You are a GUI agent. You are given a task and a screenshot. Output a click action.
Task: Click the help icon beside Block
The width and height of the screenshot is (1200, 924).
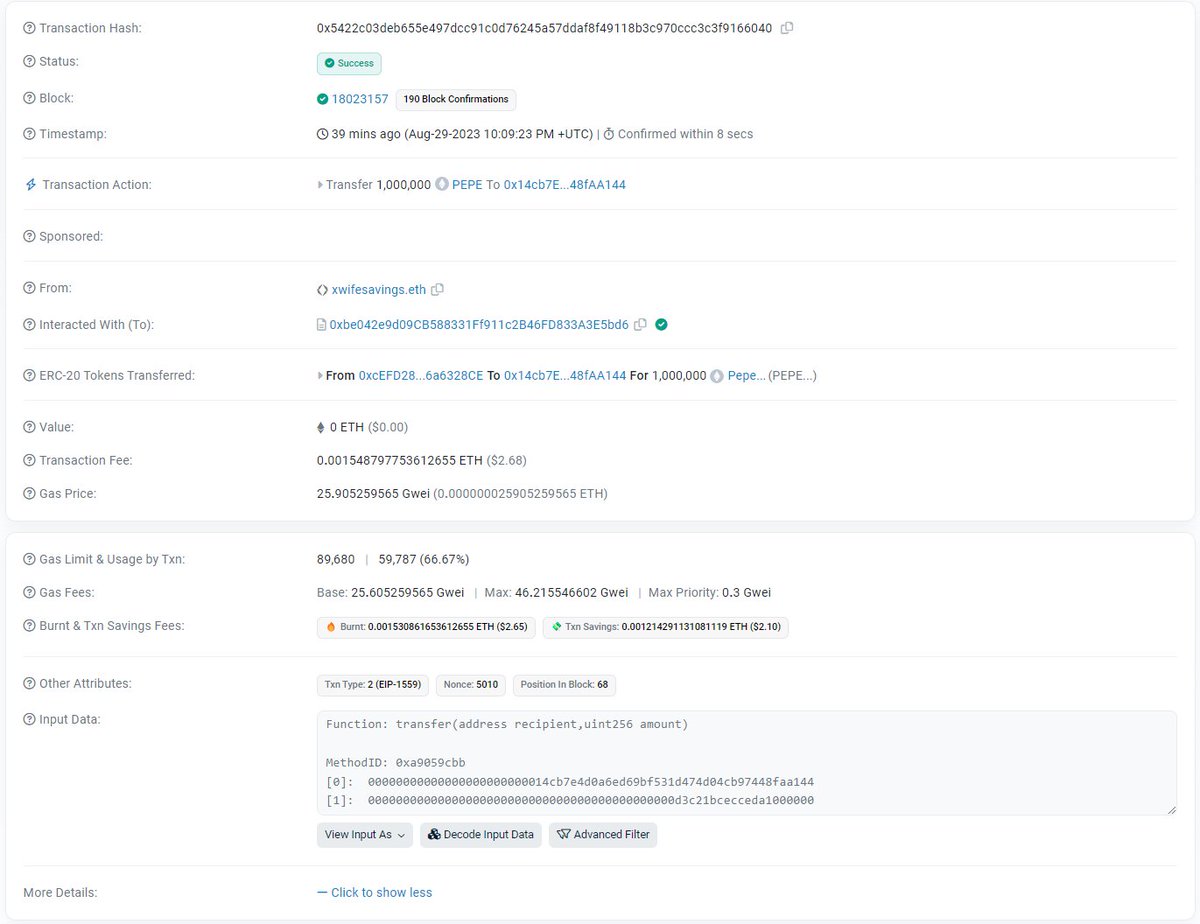29,98
